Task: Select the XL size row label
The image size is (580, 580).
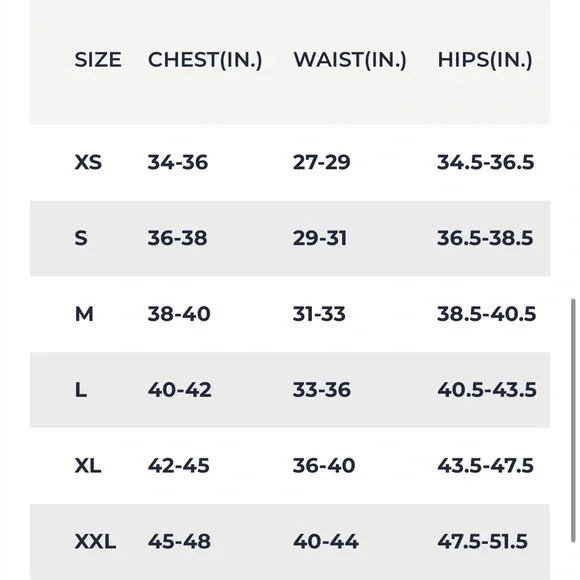Action: [88, 466]
